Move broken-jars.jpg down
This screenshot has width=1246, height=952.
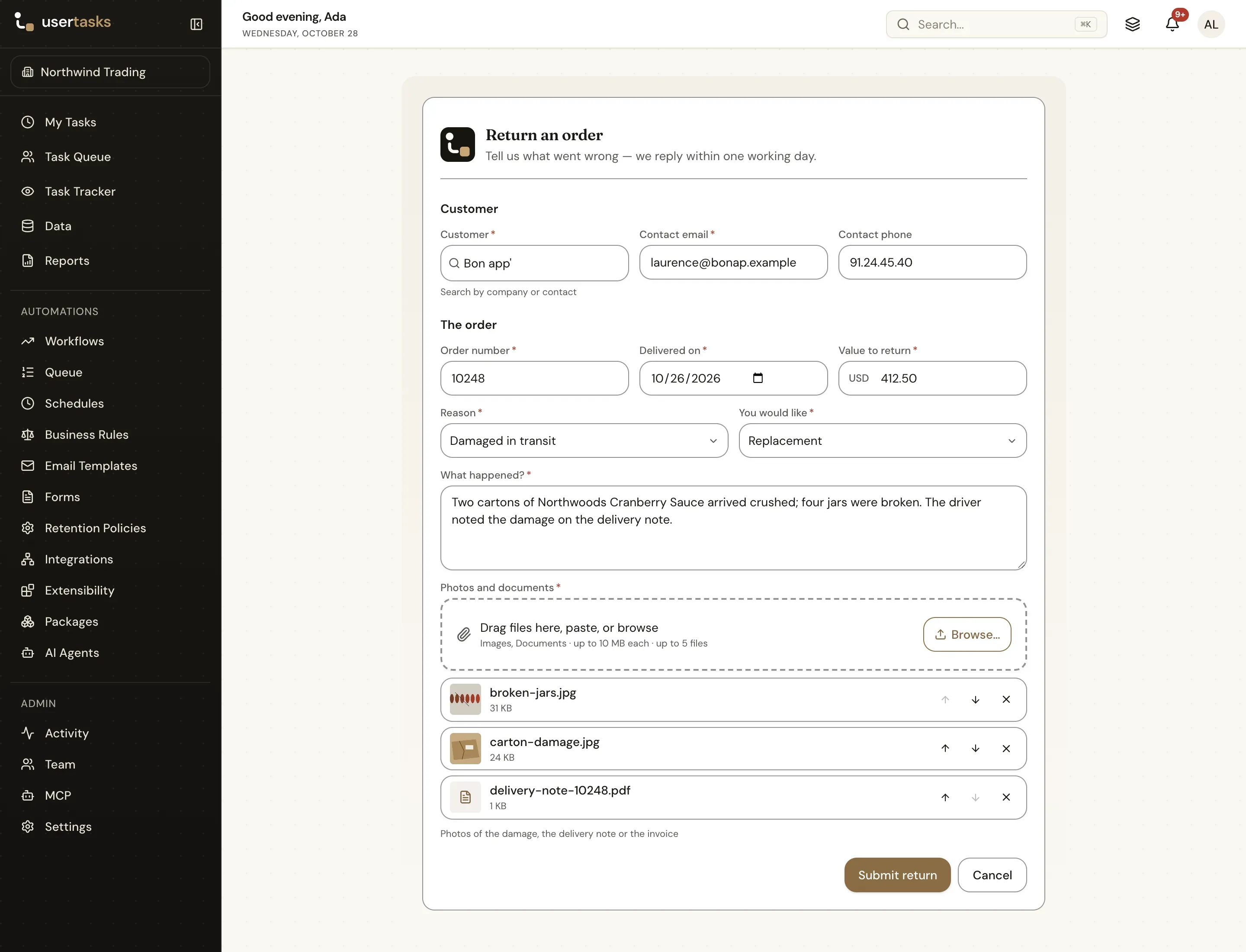[x=975, y=699]
